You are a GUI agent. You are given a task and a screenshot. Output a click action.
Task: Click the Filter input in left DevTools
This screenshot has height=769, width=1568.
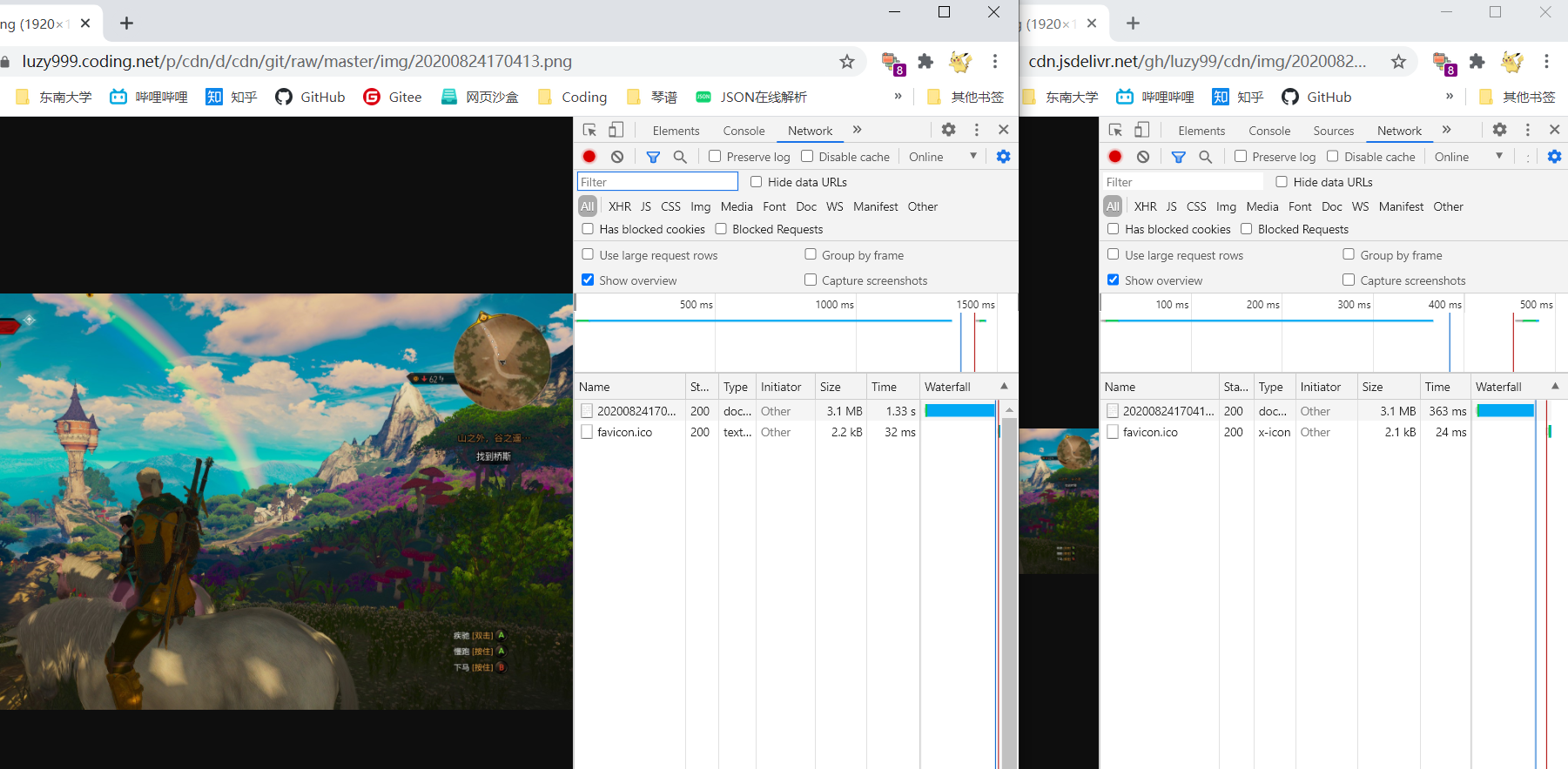click(657, 181)
